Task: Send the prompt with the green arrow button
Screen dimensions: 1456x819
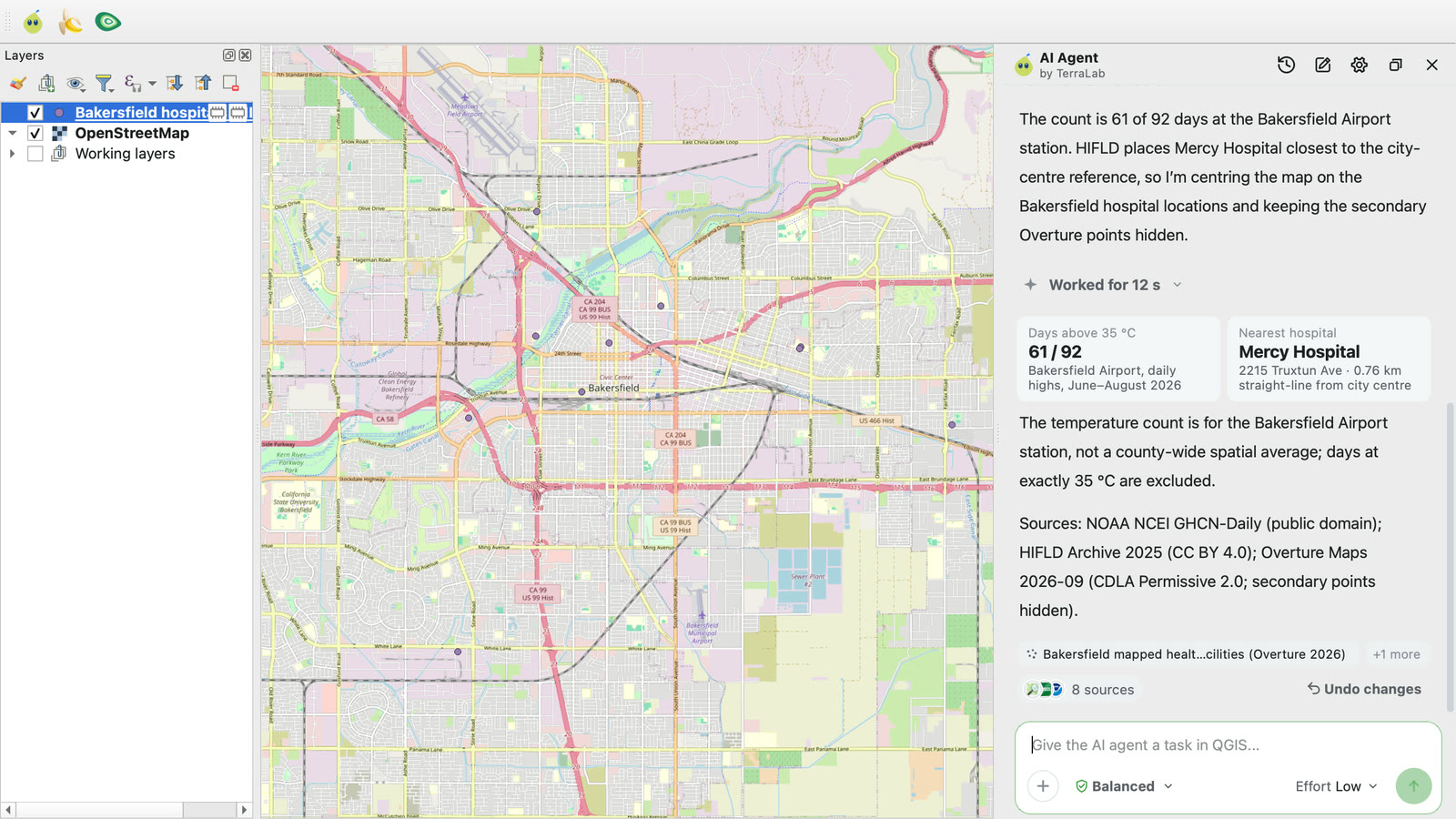Action: (1413, 786)
